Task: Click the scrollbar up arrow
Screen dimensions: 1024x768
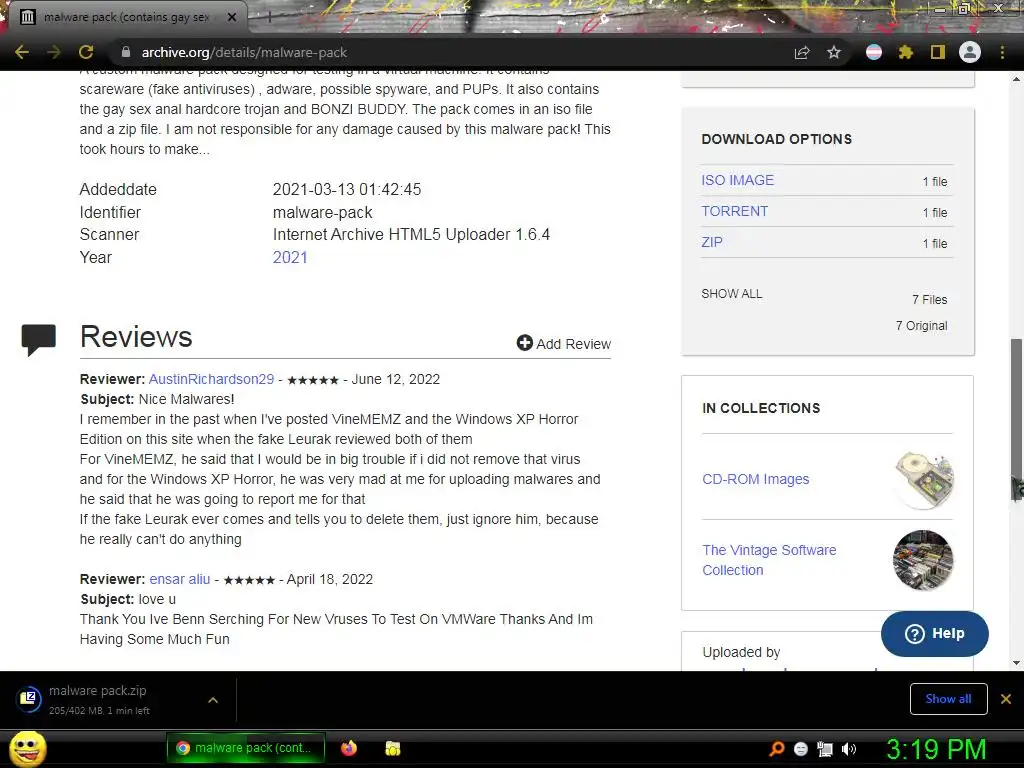Action: point(1016,79)
